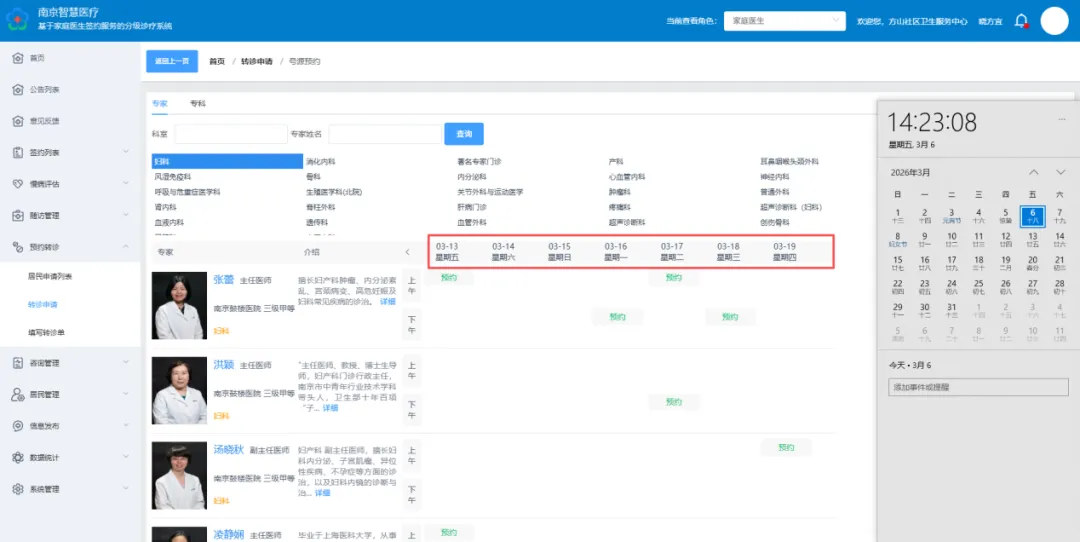Open the 首页 home icon in the sidebar

pyautogui.click(x=19, y=59)
